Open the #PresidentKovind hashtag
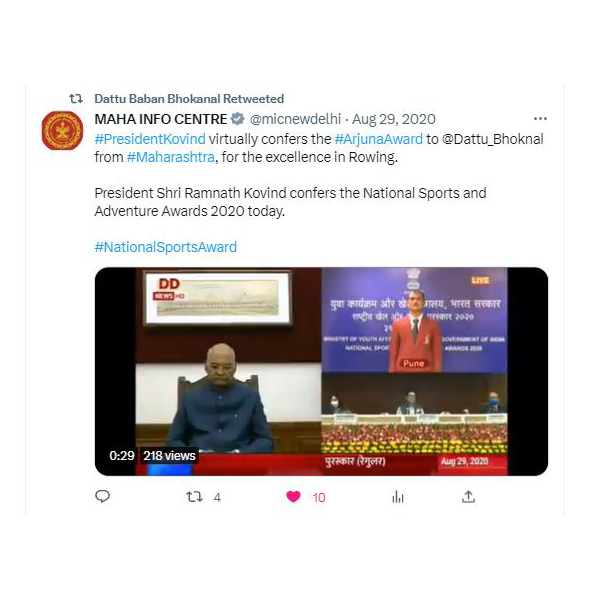Screen dimensions: 600x600 [x=150, y=139]
